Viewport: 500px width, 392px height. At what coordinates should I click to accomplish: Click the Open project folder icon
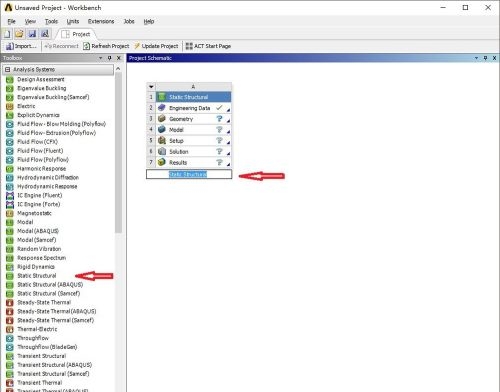pos(19,34)
